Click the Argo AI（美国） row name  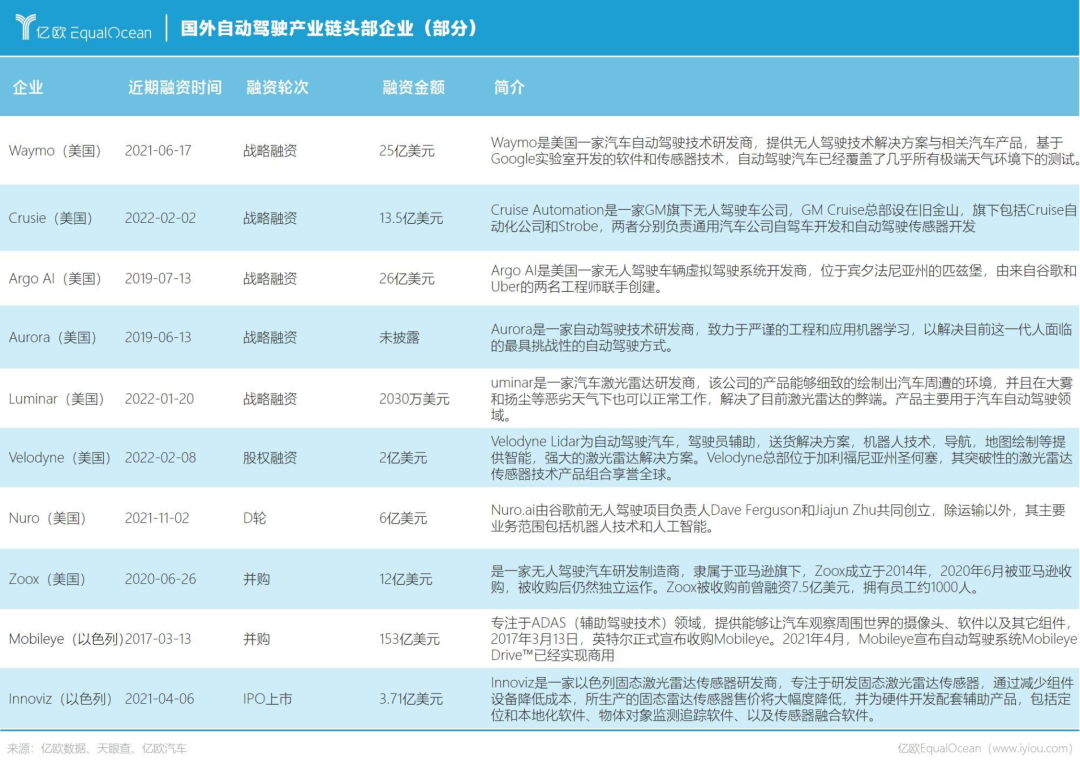point(55,279)
